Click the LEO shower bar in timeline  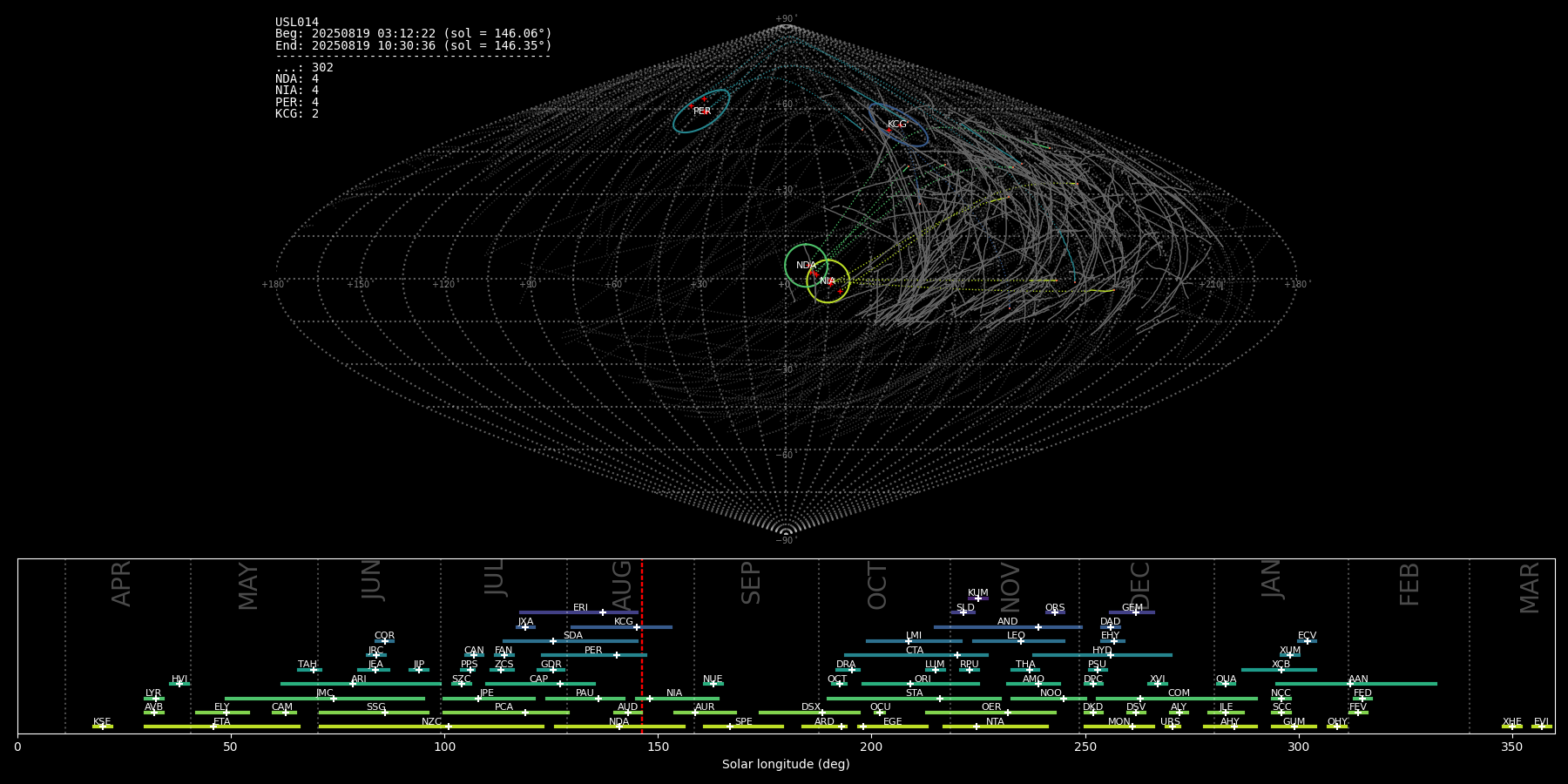(x=1018, y=641)
